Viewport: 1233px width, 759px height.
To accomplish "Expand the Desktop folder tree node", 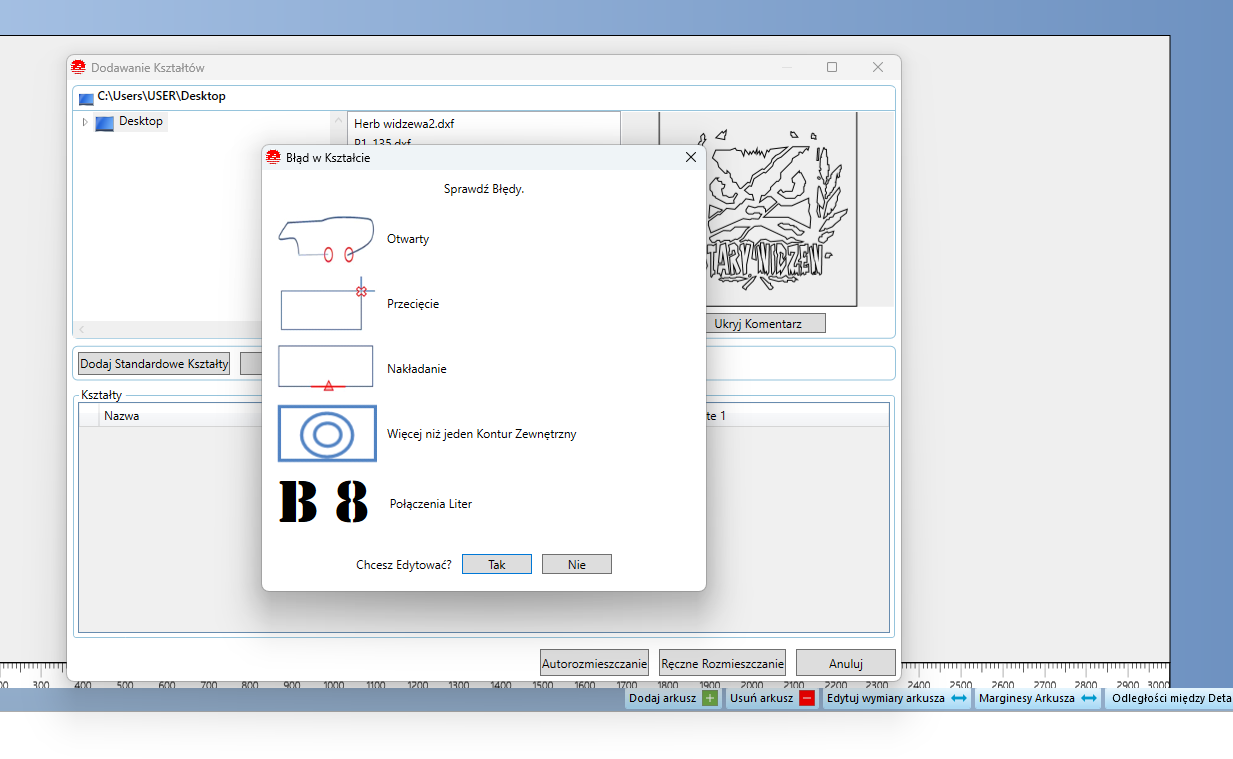I will coord(86,122).
